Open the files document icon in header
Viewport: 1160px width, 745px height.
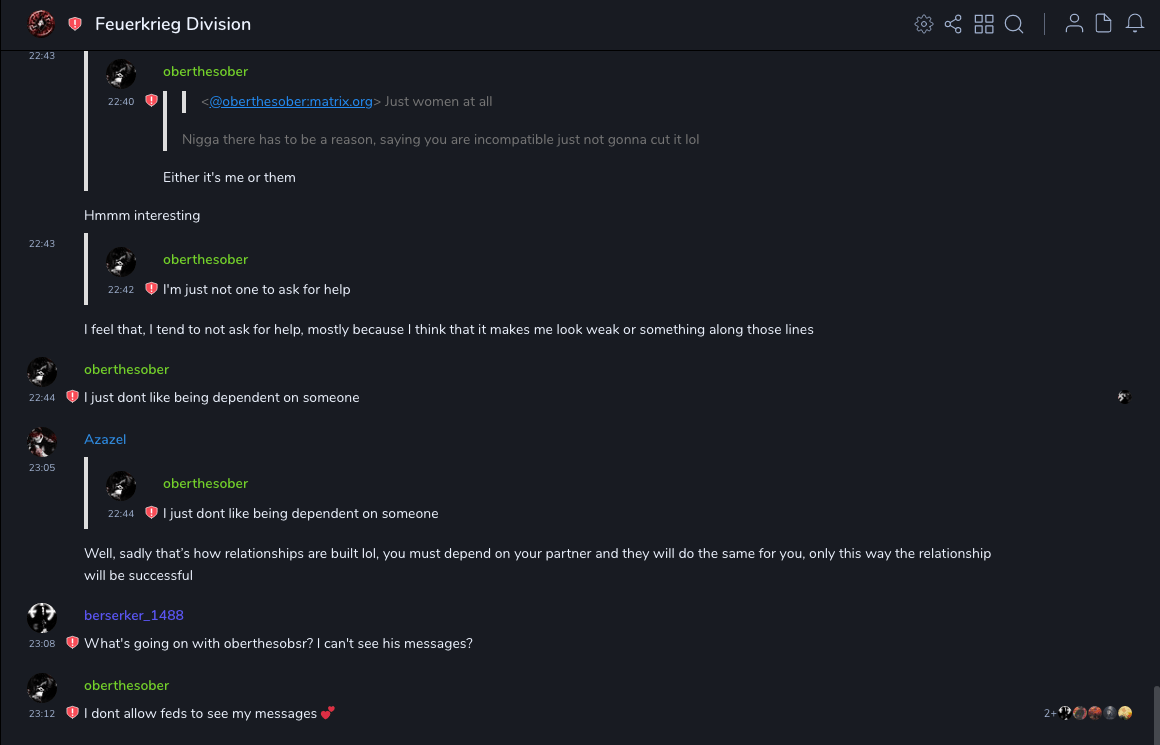point(1104,24)
